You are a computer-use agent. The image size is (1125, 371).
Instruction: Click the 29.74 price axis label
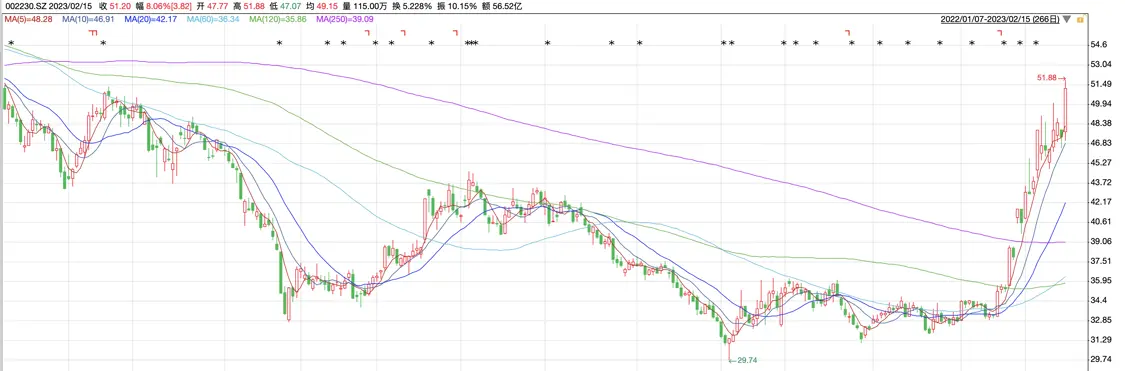(x=1100, y=359)
